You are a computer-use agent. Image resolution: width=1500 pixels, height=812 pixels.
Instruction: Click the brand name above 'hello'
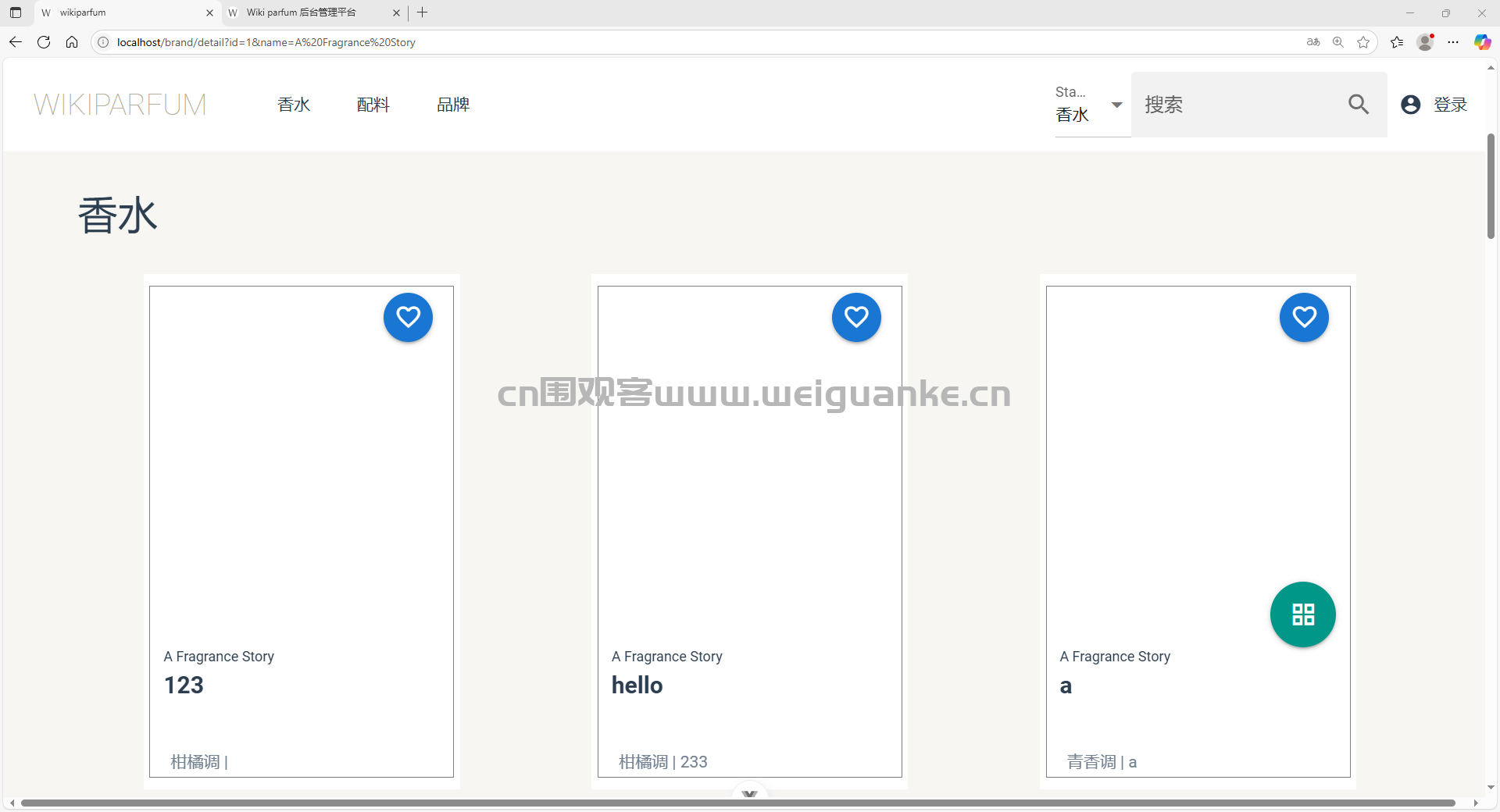[667, 657]
